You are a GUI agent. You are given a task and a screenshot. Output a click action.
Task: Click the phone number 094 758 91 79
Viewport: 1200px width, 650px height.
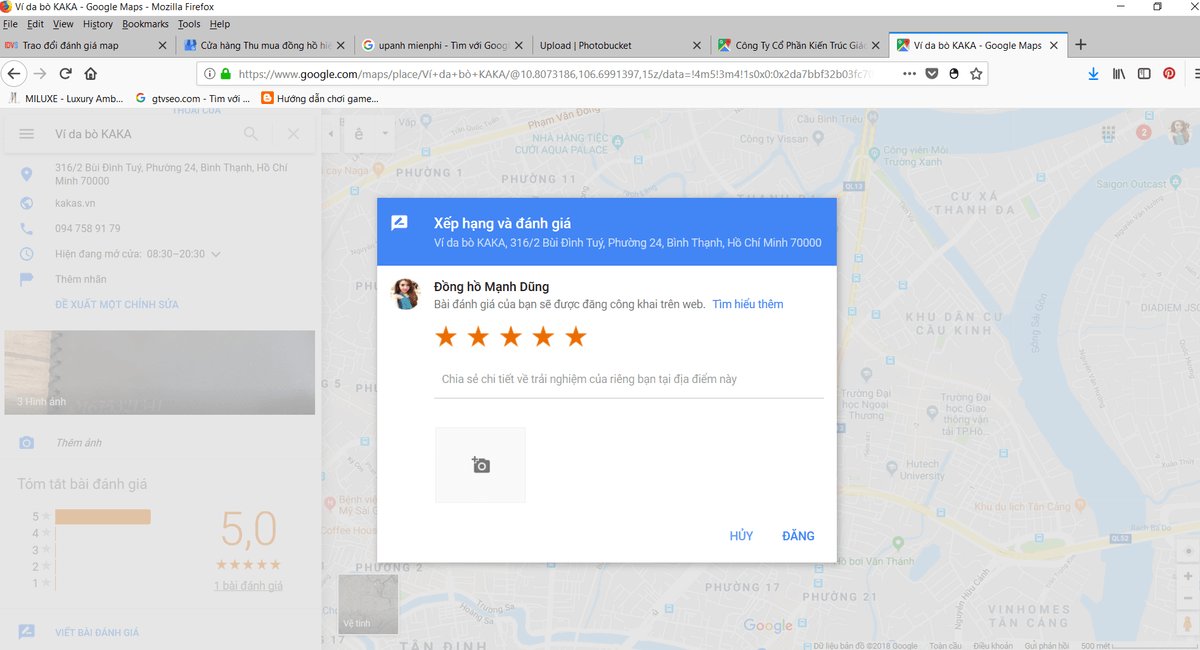point(88,229)
